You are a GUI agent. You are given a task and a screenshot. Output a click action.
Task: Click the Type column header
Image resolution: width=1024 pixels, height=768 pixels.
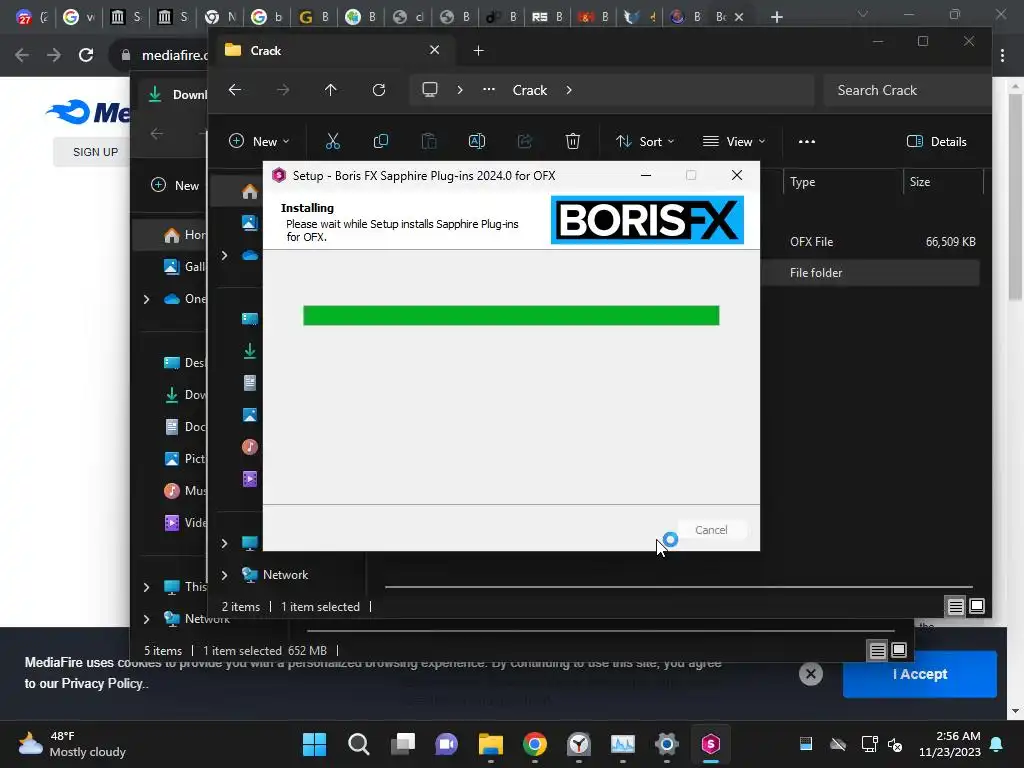(x=842, y=182)
